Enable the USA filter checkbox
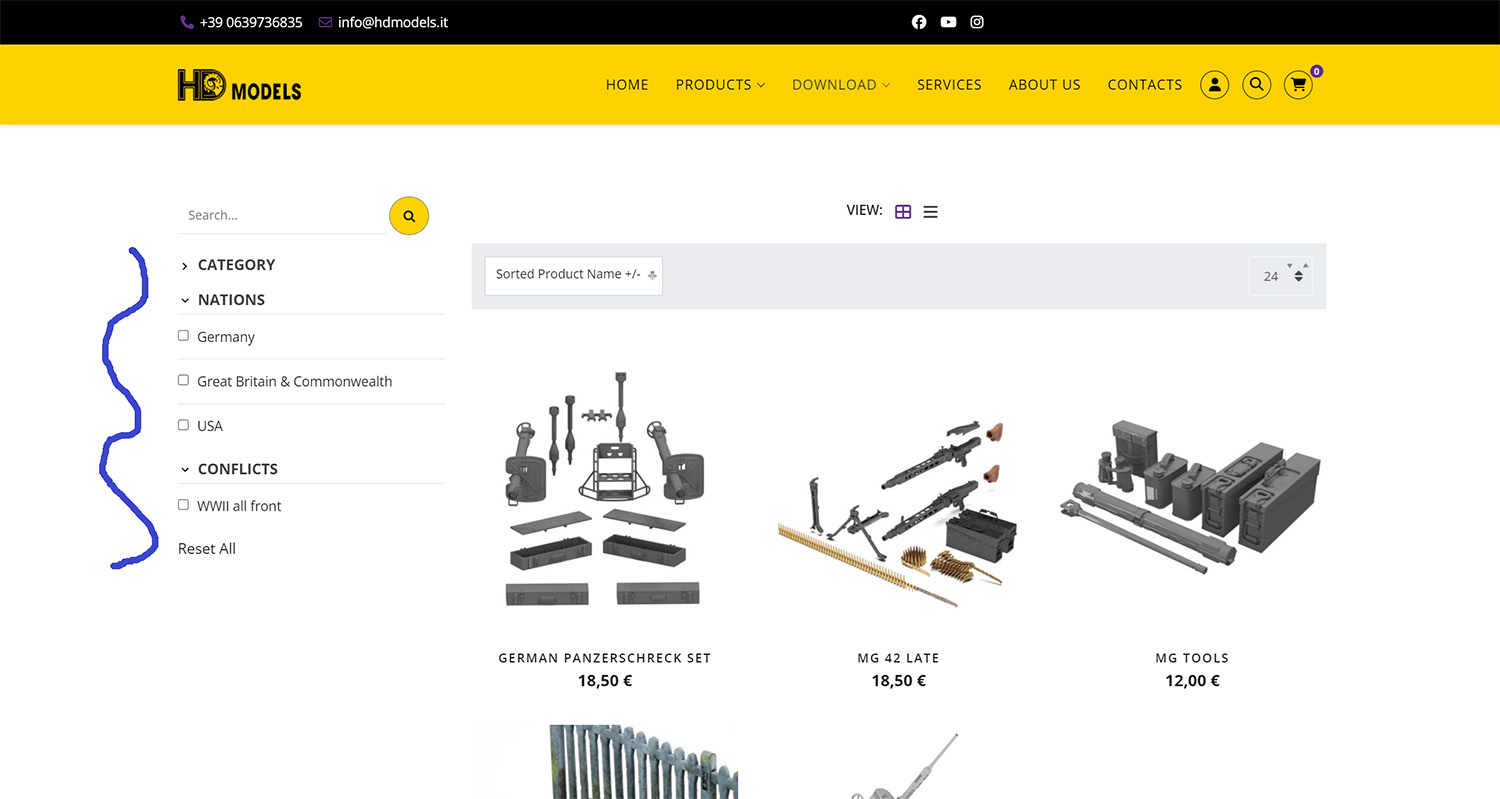The width and height of the screenshot is (1500, 799). coord(183,425)
